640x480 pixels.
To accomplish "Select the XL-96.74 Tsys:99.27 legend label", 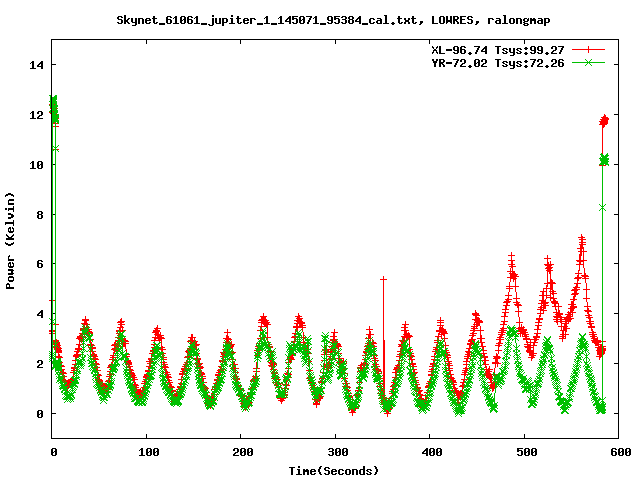I will pyautogui.click(x=492, y=49).
